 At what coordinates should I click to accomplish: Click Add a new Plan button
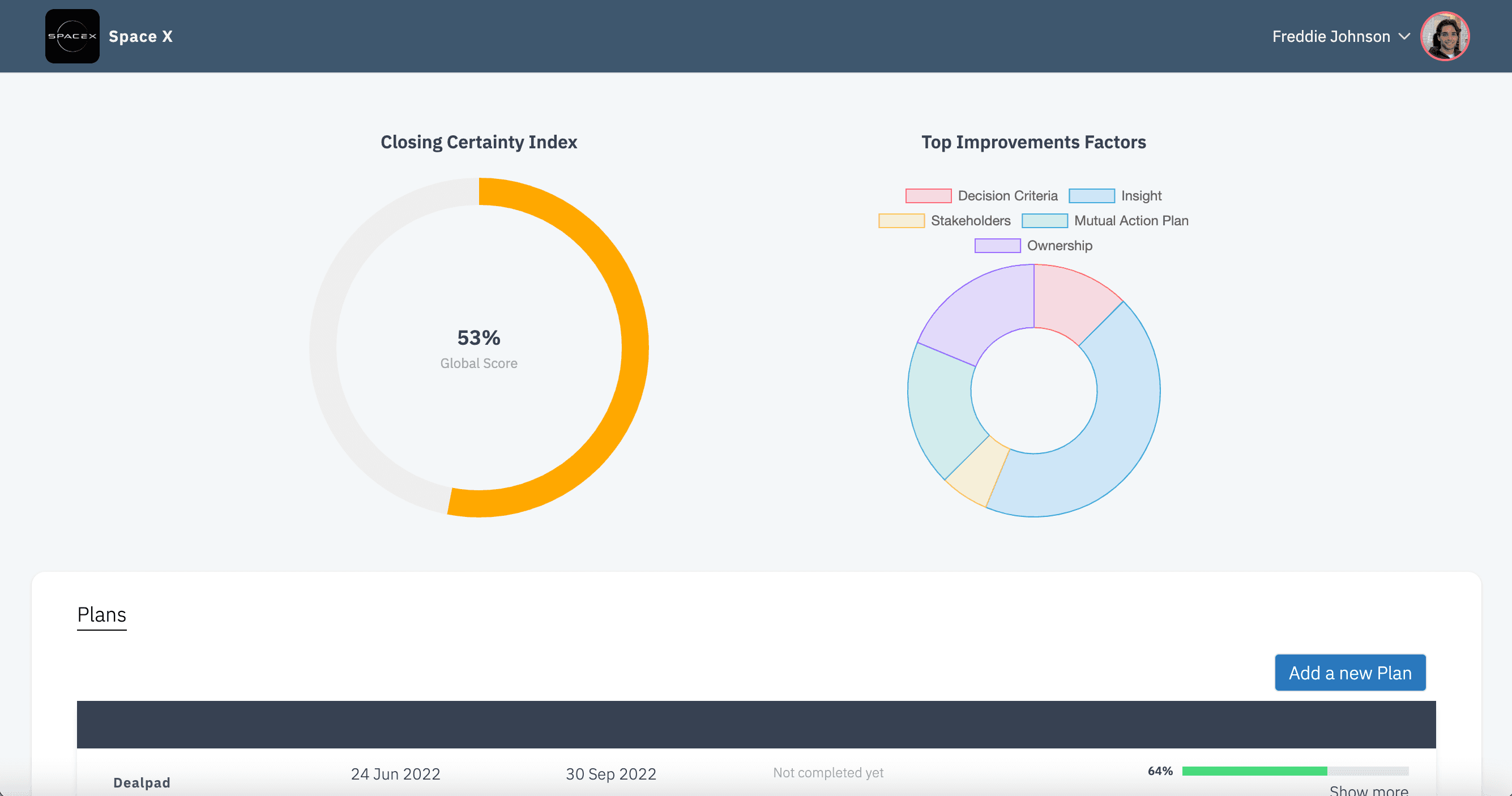[1349, 673]
